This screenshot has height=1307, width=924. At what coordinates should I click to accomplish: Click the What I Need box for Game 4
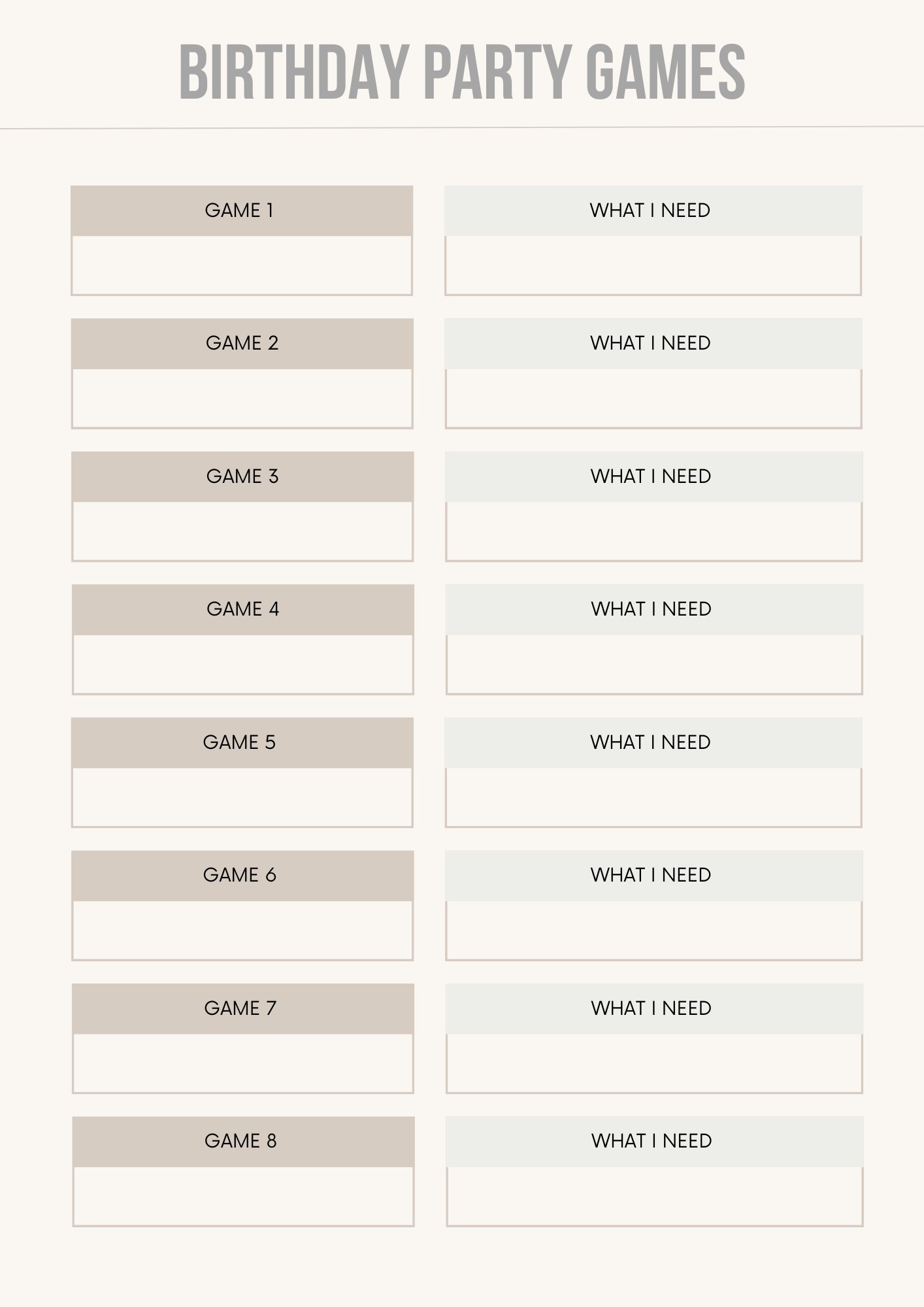654,665
